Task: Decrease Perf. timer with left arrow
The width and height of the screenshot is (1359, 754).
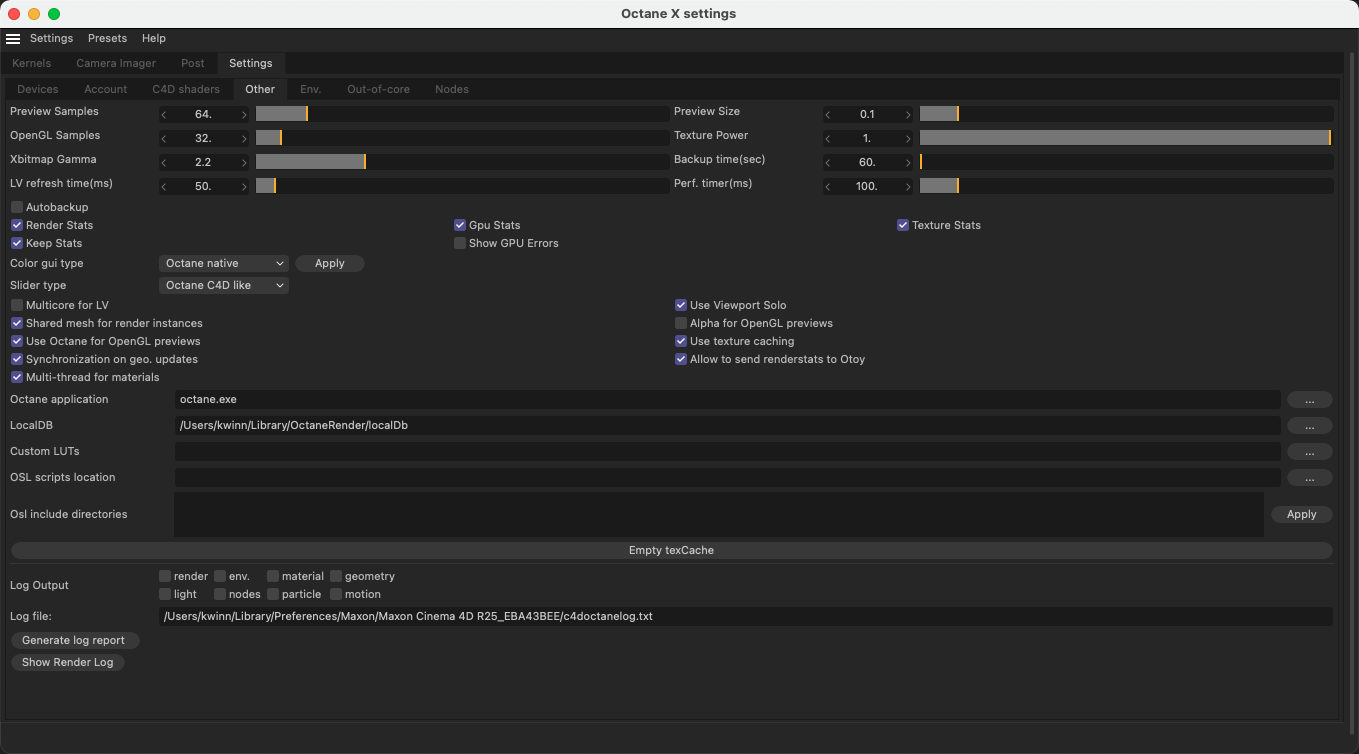Action: point(828,187)
